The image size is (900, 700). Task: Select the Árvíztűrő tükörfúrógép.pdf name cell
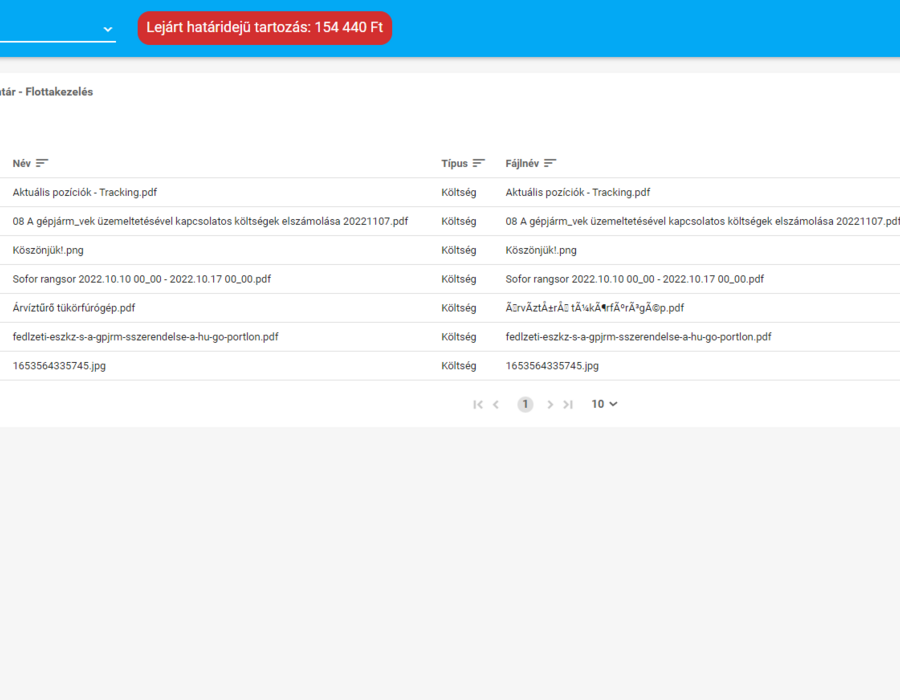click(x=74, y=308)
